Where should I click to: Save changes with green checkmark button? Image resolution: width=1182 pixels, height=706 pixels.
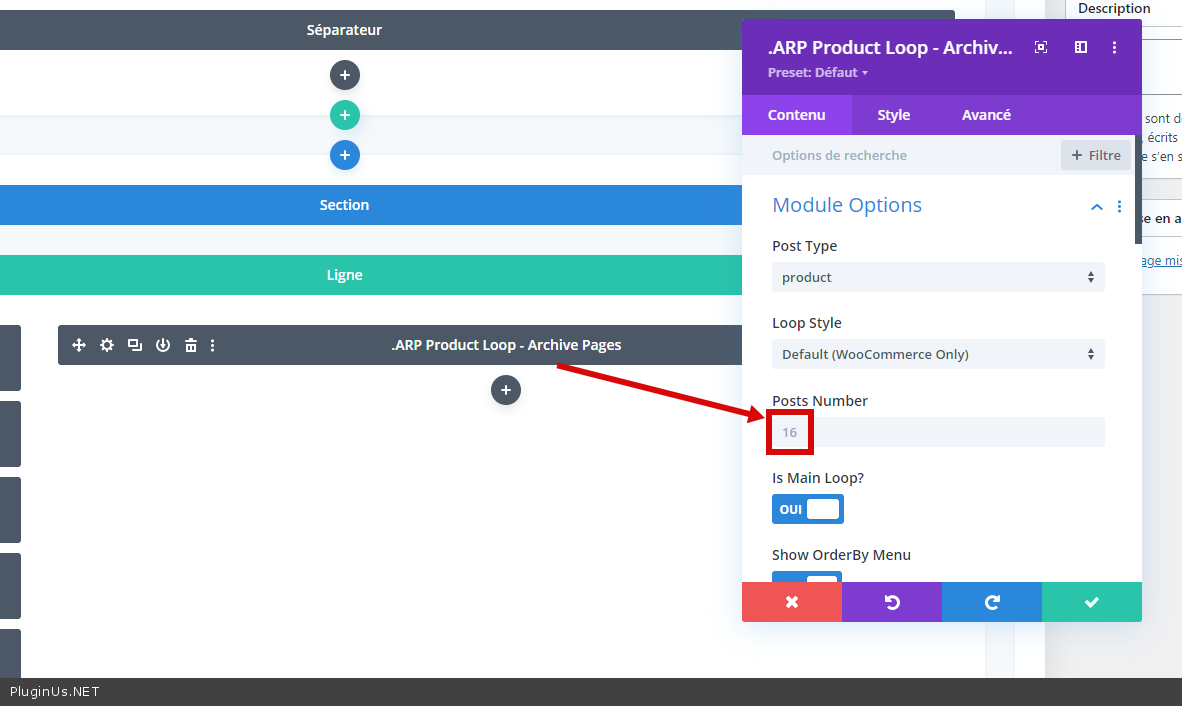1091,602
